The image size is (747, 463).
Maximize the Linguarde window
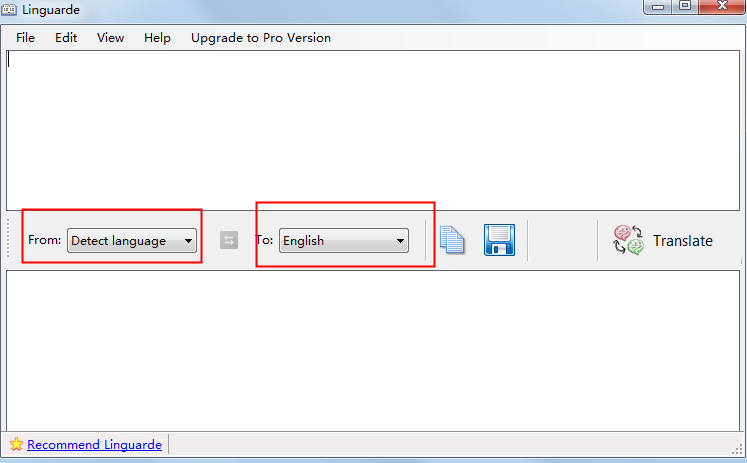click(685, 7)
